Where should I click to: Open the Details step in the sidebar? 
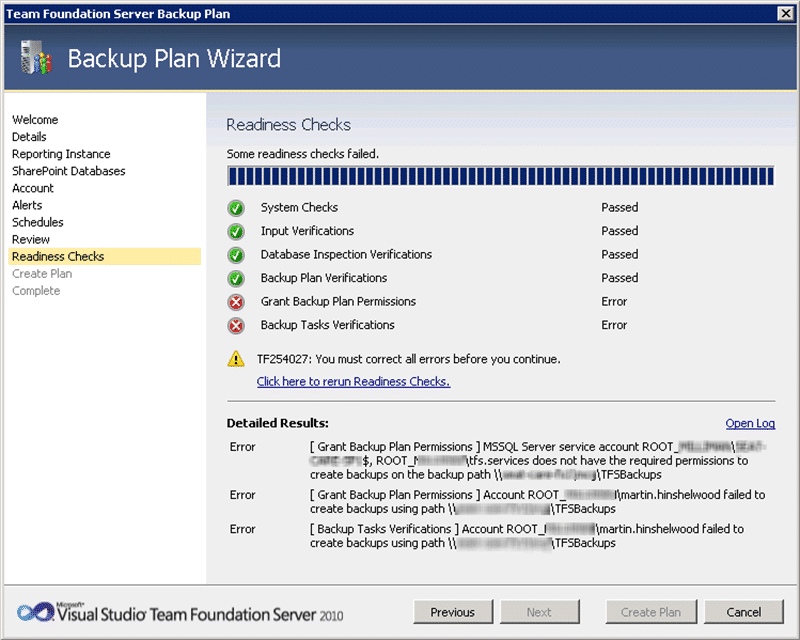point(29,137)
